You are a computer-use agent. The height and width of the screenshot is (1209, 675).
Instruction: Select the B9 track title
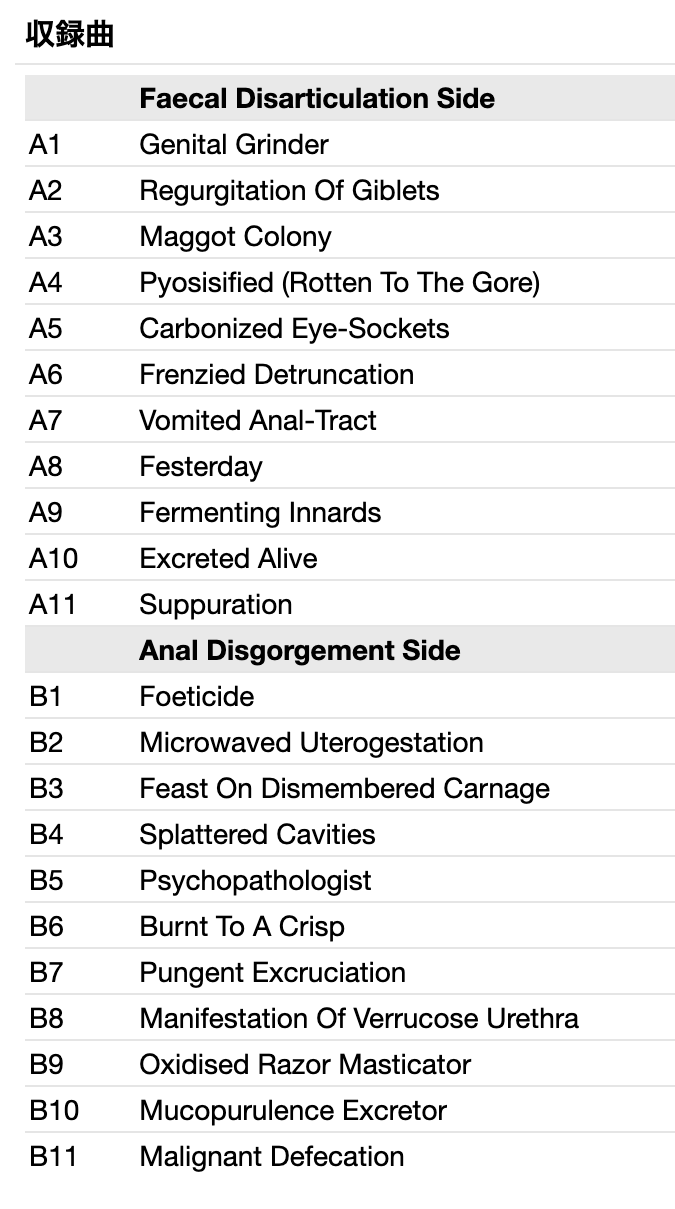[x=305, y=1064]
